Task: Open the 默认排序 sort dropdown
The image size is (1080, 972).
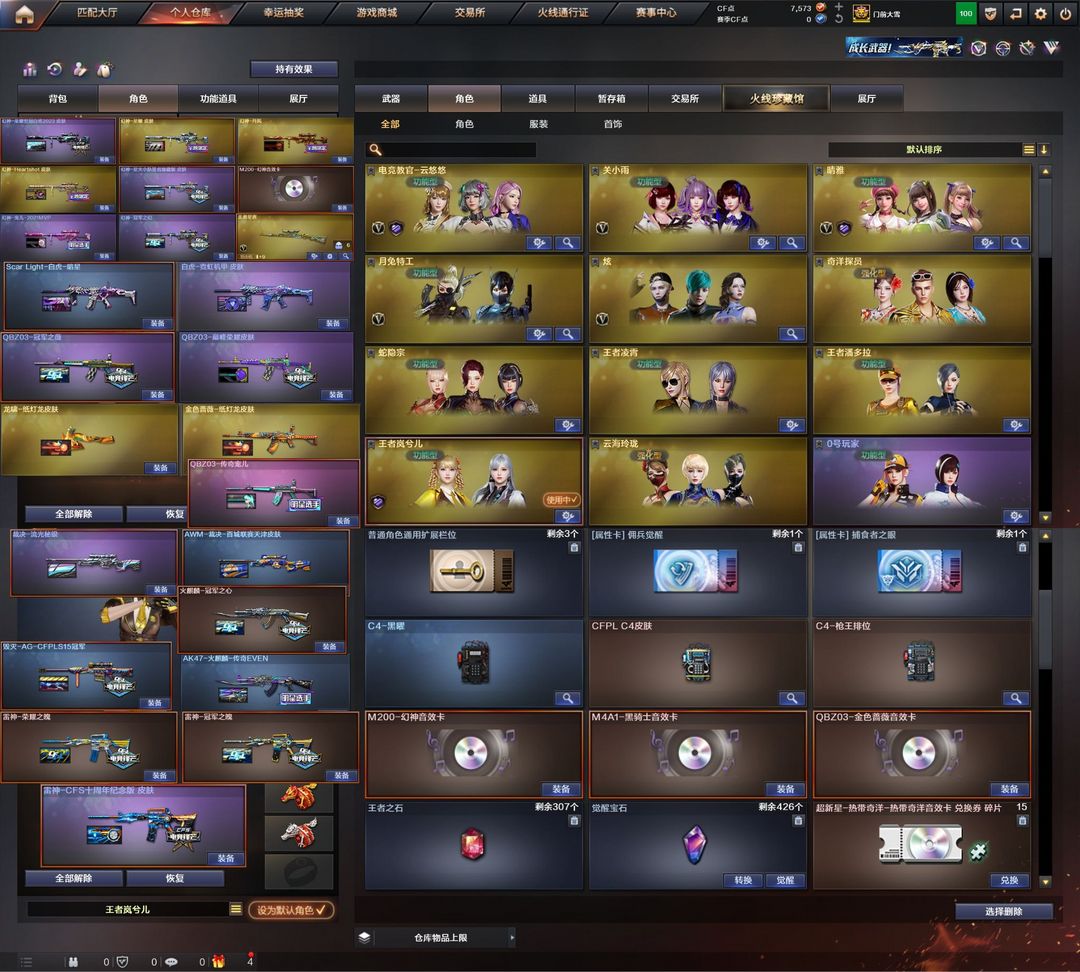Action: pyautogui.click(x=924, y=149)
